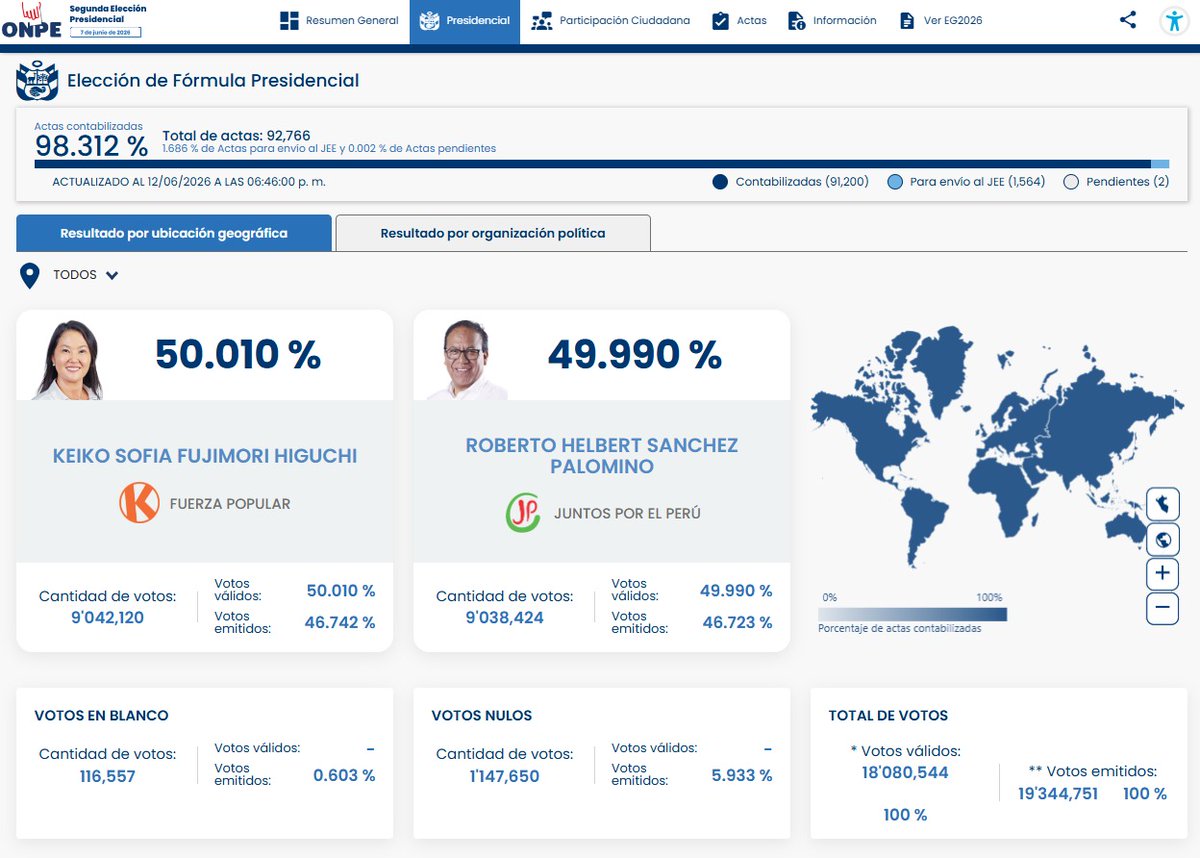Click the TOTAL DE VOTOS heading
Viewport: 1200px width, 858px height.
coord(888,715)
